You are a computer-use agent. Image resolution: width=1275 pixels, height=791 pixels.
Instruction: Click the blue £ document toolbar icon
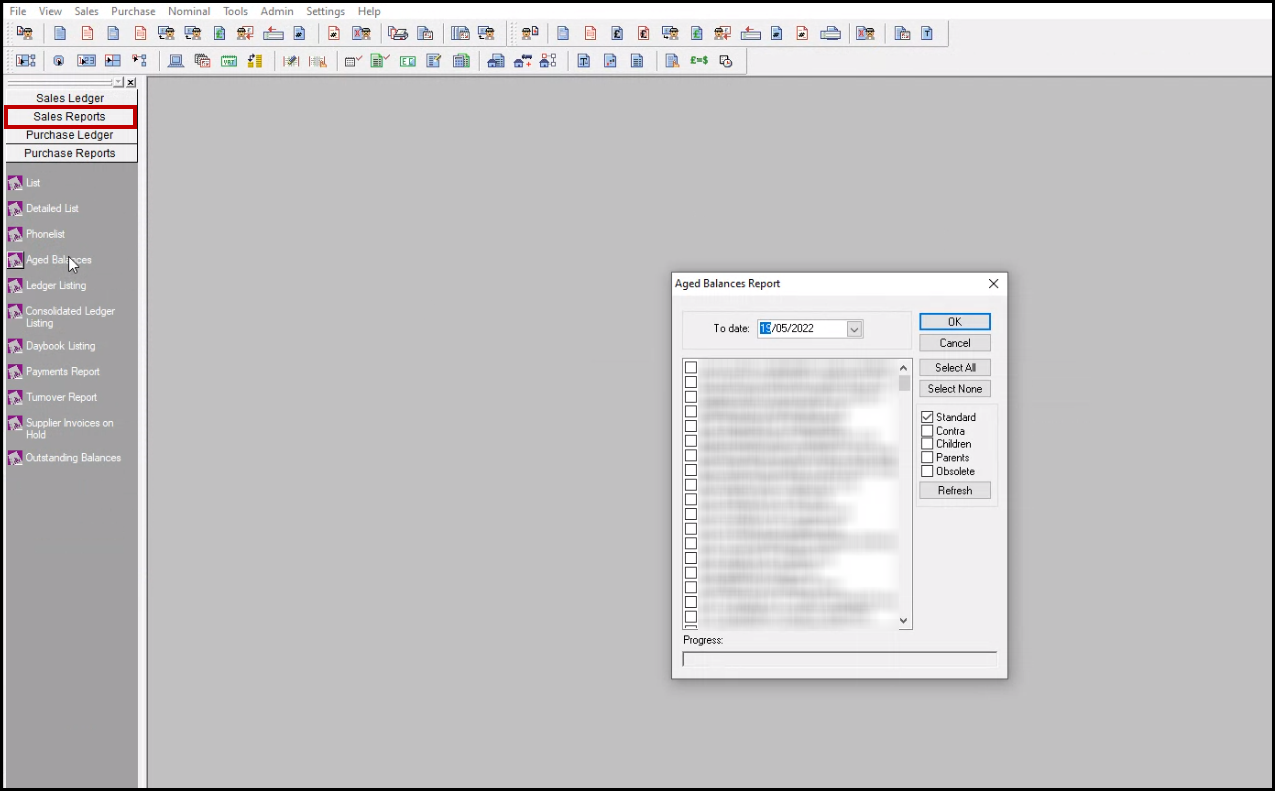tap(617, 33)
